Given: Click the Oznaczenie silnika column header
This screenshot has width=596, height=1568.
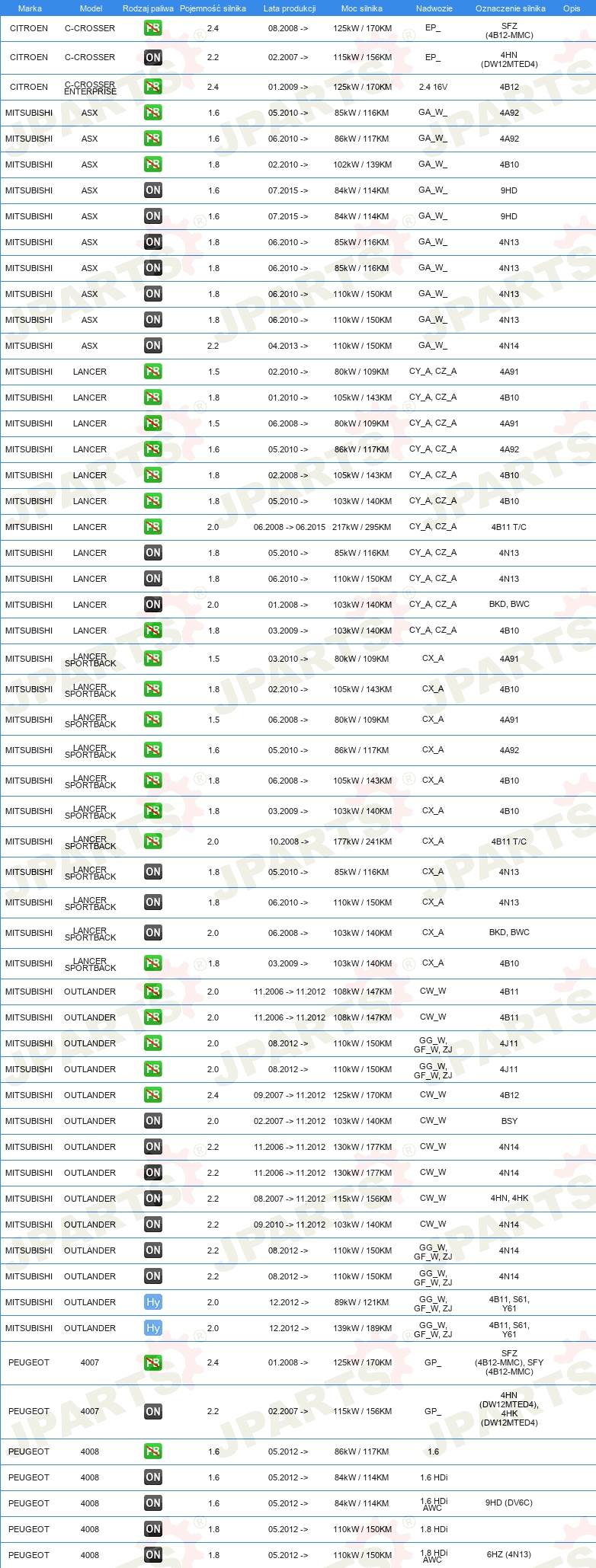Looking at the screenshot, I should pyautogui.click(x=511, y=8).
